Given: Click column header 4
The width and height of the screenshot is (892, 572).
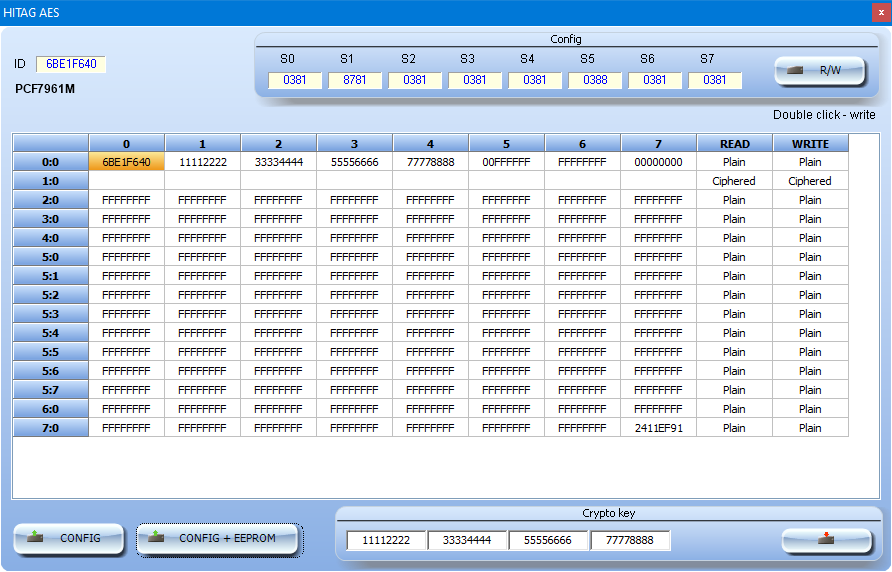Looking at the screenshot, I should (431, 144).
